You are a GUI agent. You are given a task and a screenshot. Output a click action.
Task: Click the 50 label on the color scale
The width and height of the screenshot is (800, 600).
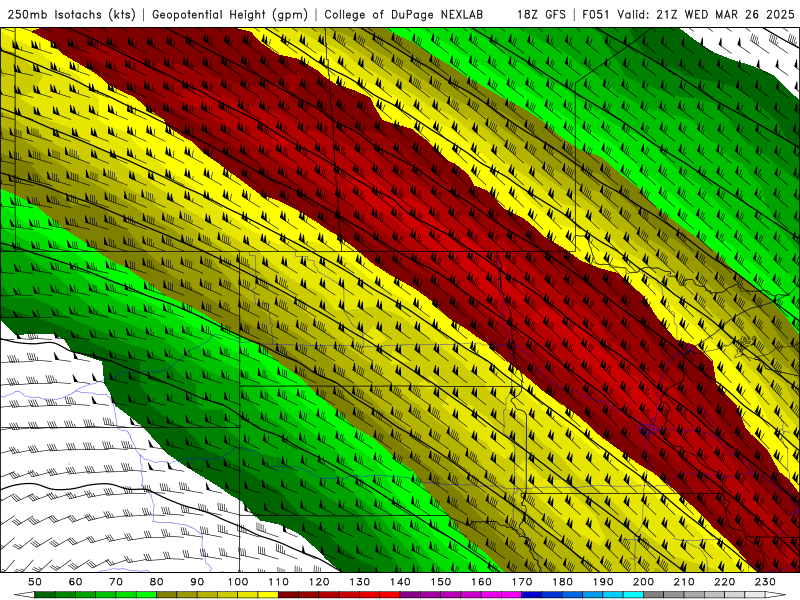[35, 582]
